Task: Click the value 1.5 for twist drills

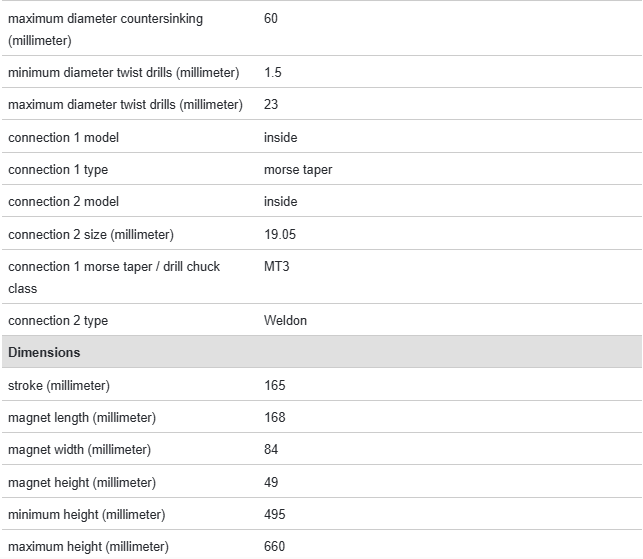Action: [x=273, y=73]
